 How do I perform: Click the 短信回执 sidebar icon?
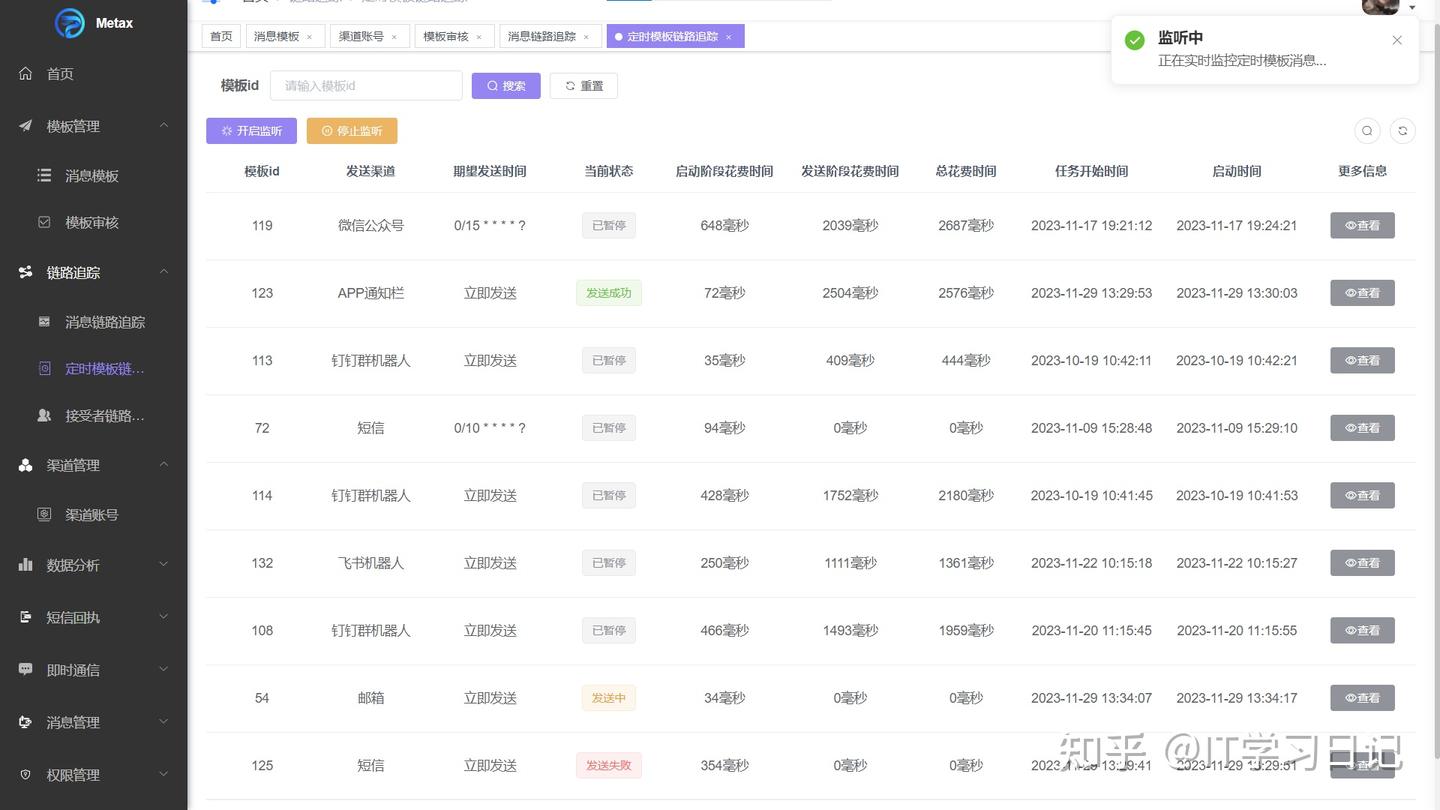click(x=26, y=617)
